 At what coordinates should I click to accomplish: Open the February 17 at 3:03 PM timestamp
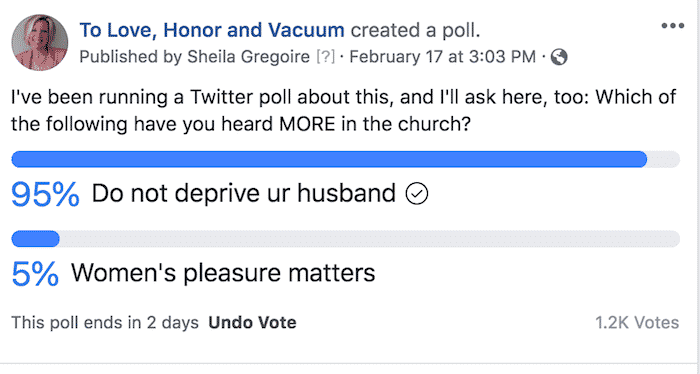tap(442, 57)
